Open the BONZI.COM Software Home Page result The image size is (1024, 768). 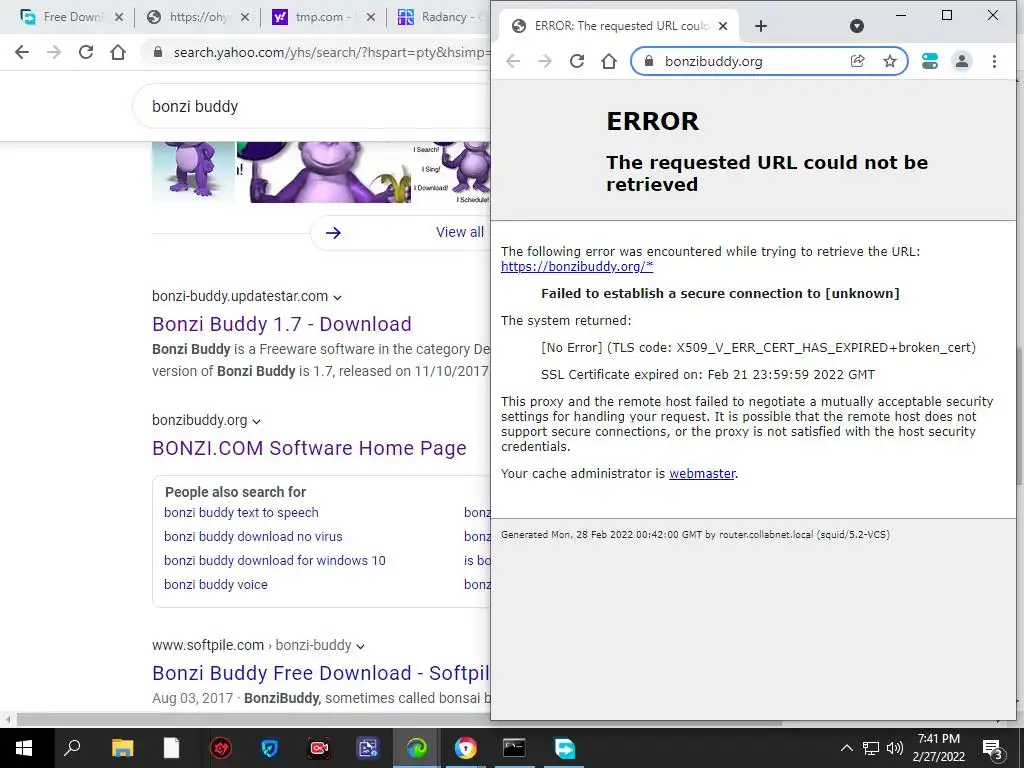(309, 448)
